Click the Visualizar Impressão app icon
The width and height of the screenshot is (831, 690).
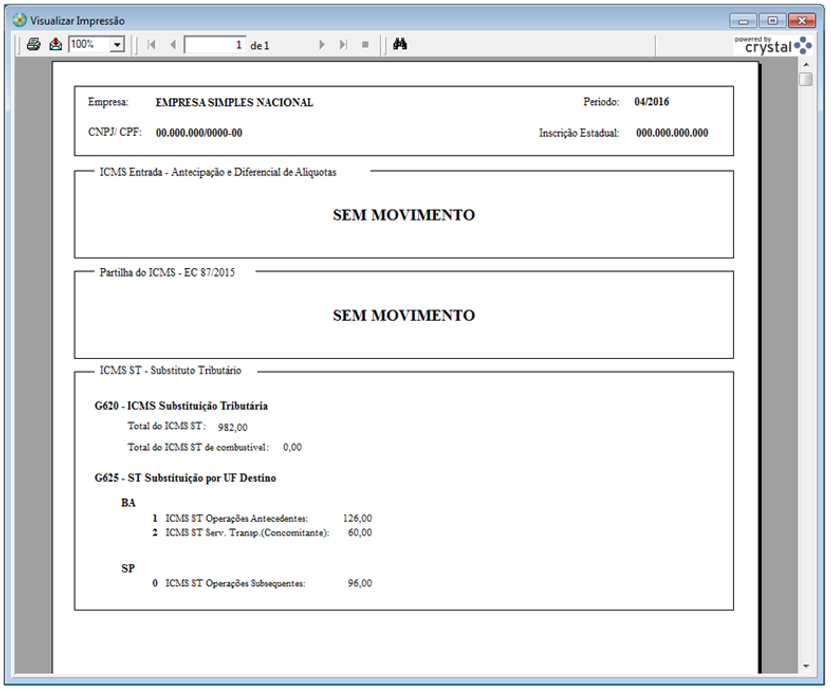[19, 21]
